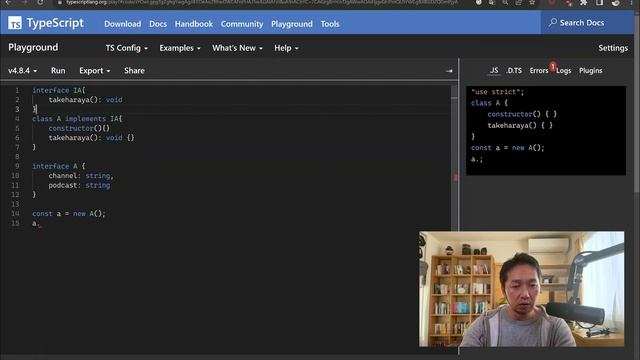Click the bookmark star in the address bar

coord(532,2)
